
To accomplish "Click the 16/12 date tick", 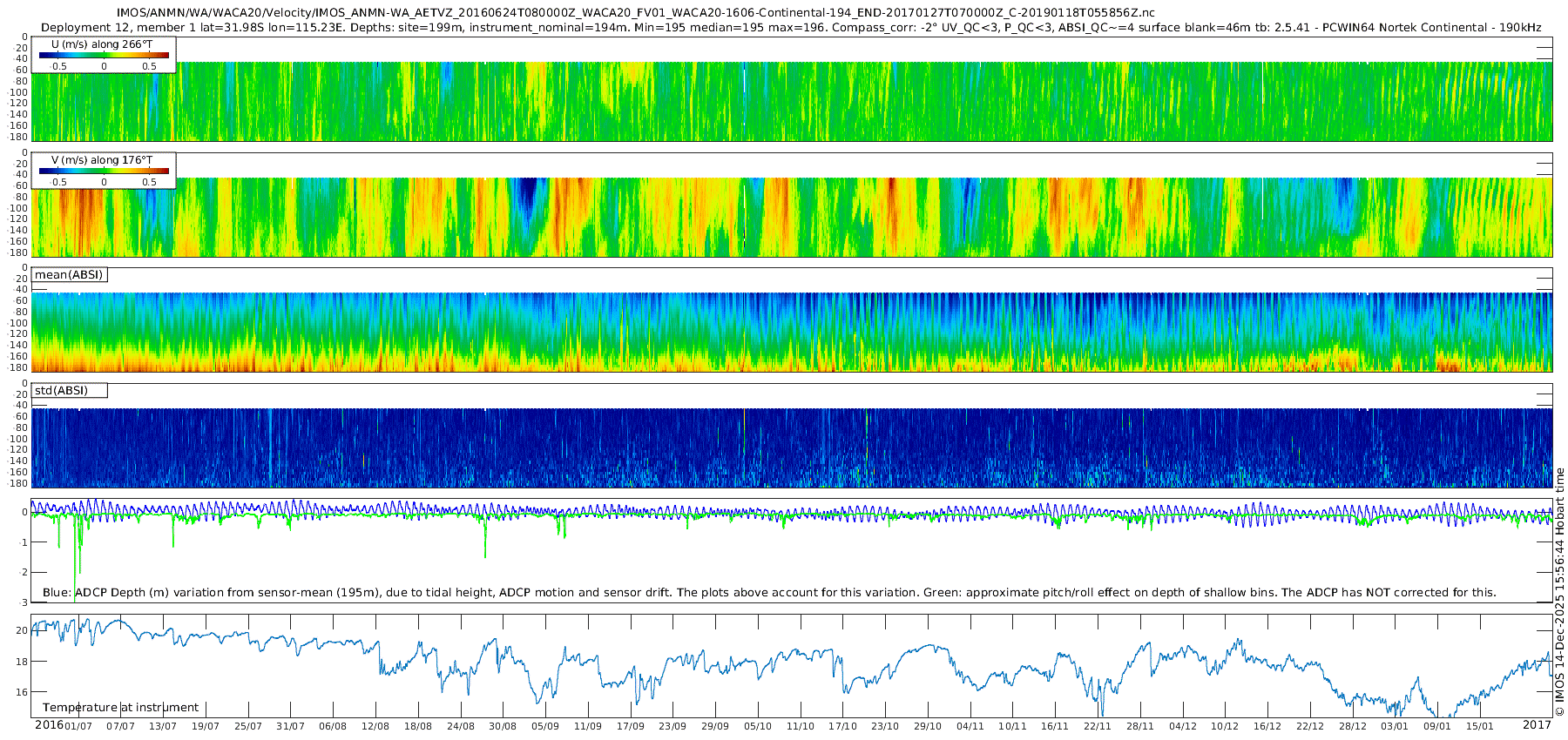I will 1267,726.
